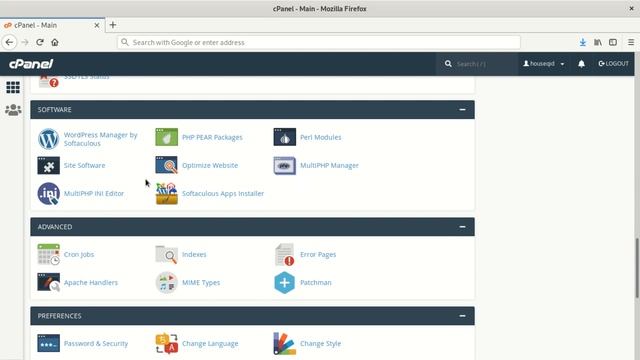Screen dimensions: 640x360
Task: Open the Cron Jobs link
Action: click(x=79, y=254)
